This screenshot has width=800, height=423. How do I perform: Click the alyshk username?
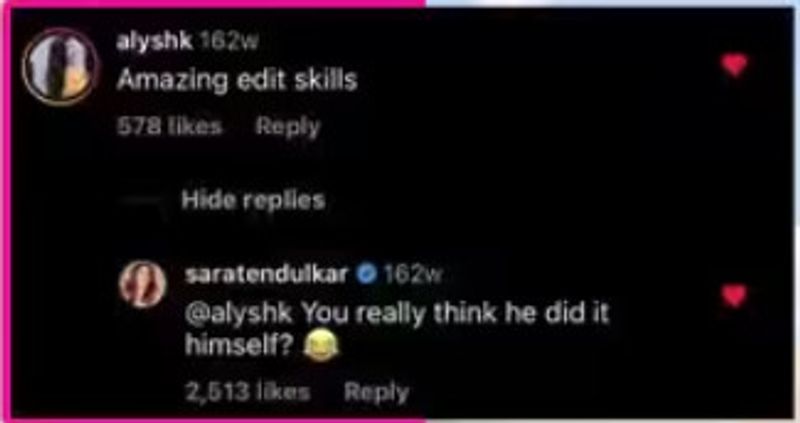coord(154,42)
